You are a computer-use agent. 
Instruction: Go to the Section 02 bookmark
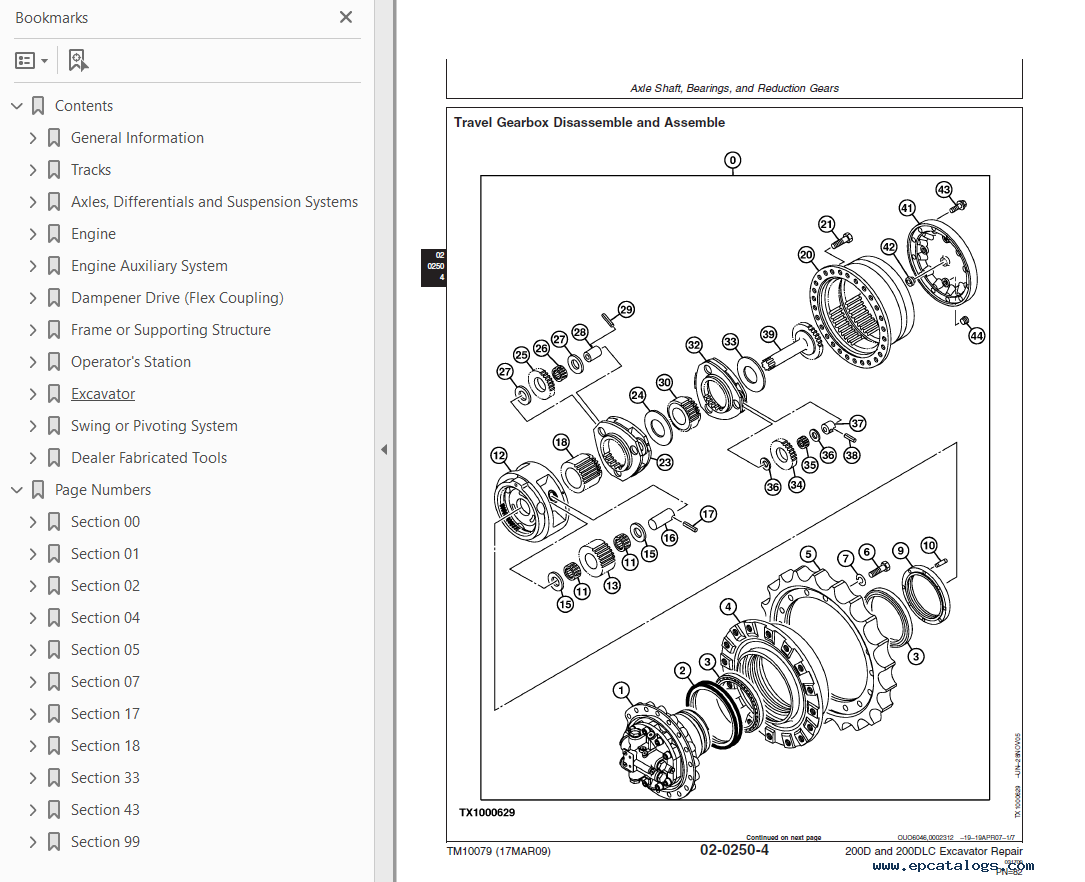(x=105, y=586)
